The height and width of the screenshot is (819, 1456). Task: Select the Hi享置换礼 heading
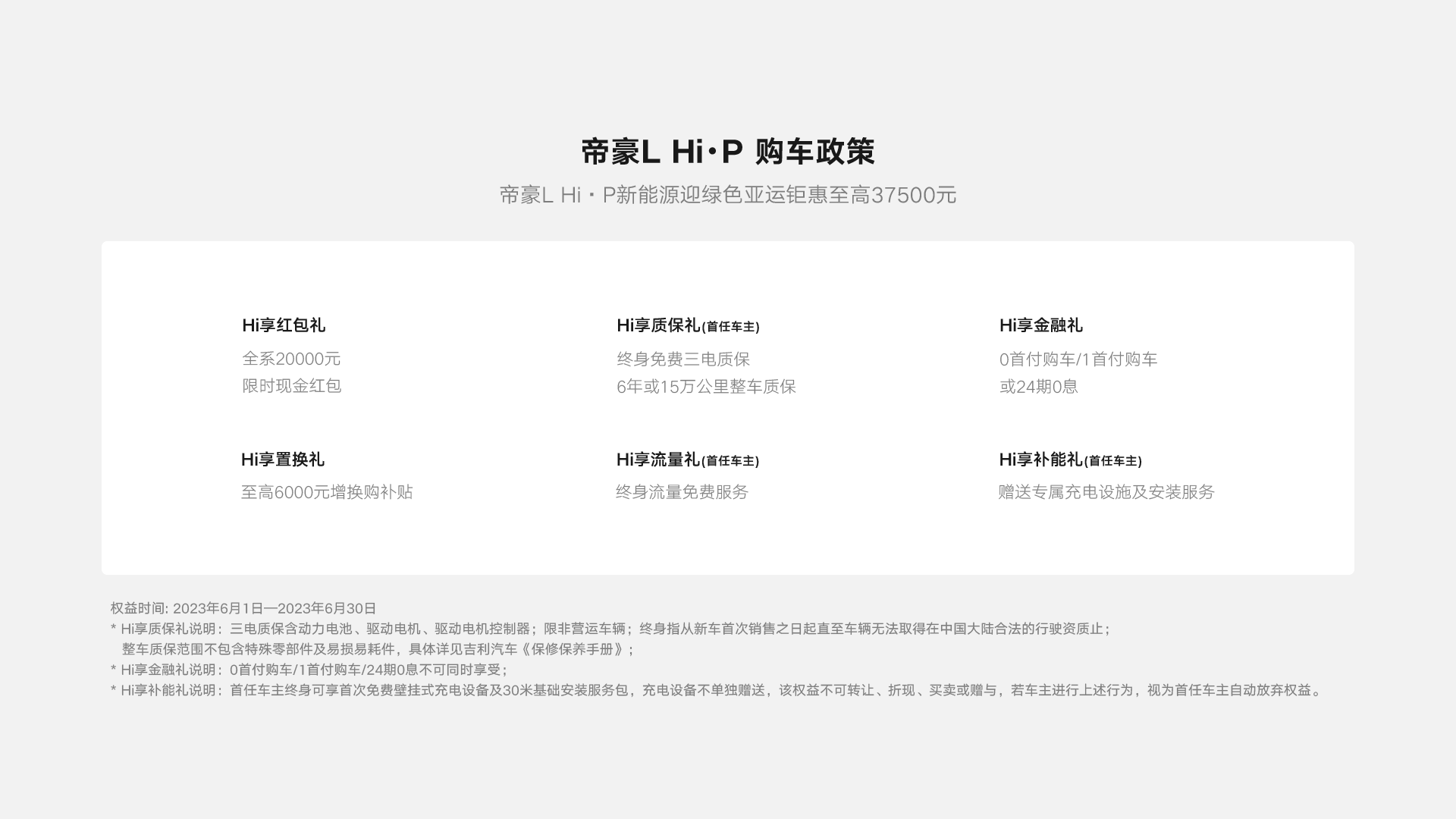tap(282, 460)
